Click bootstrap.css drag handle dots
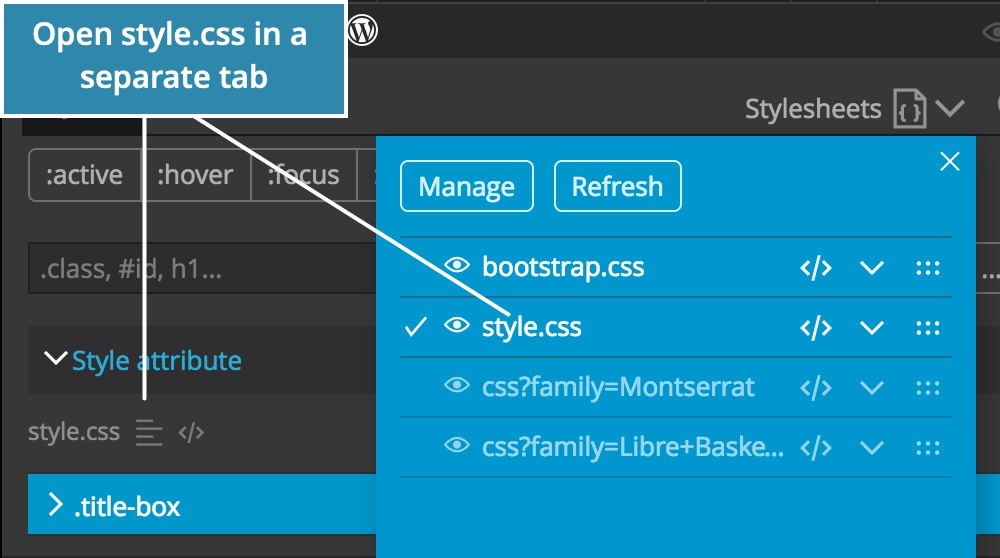Viewport: 1000px width, 558px height. coord(928,268)
